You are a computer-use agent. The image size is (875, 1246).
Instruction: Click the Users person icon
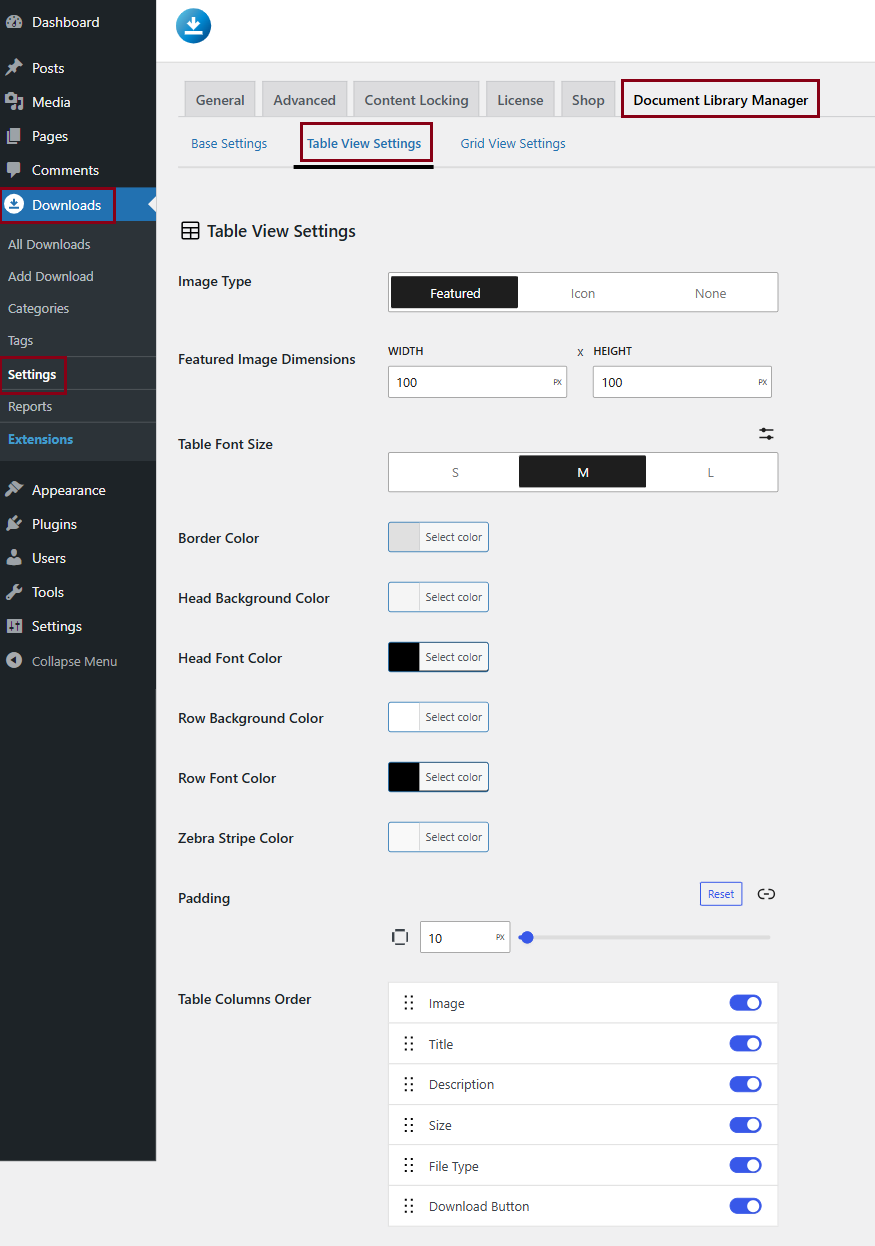point(14,558)
